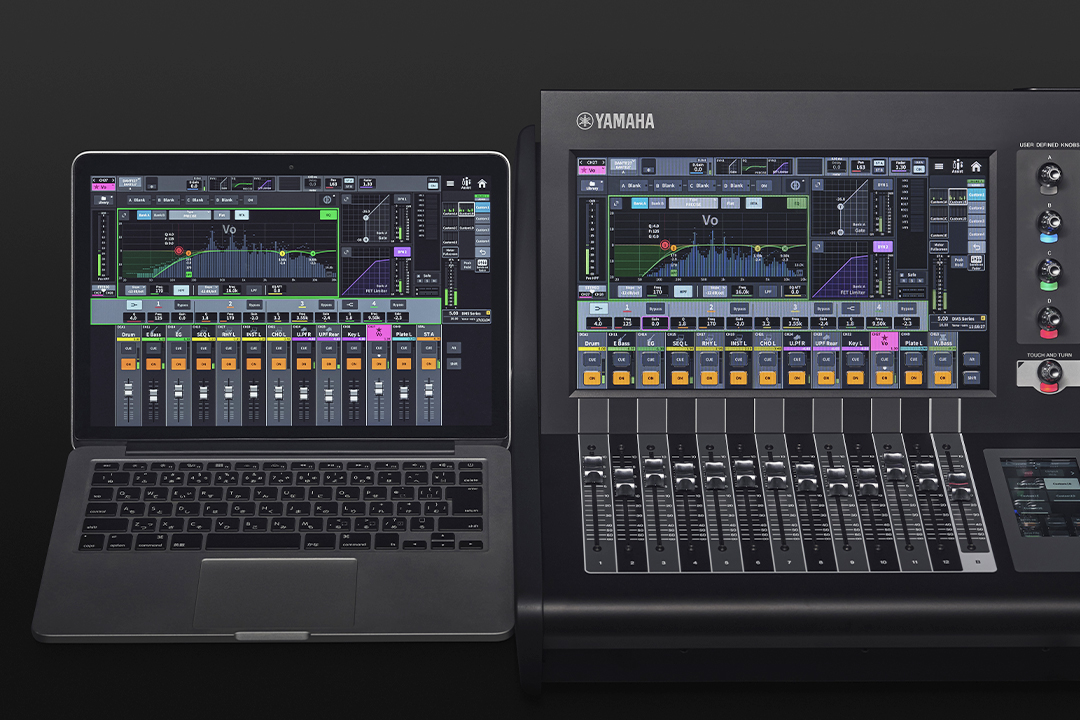Click orange band 2 node on laptop EQ graph
The image size is (1080, 720).
188,253
